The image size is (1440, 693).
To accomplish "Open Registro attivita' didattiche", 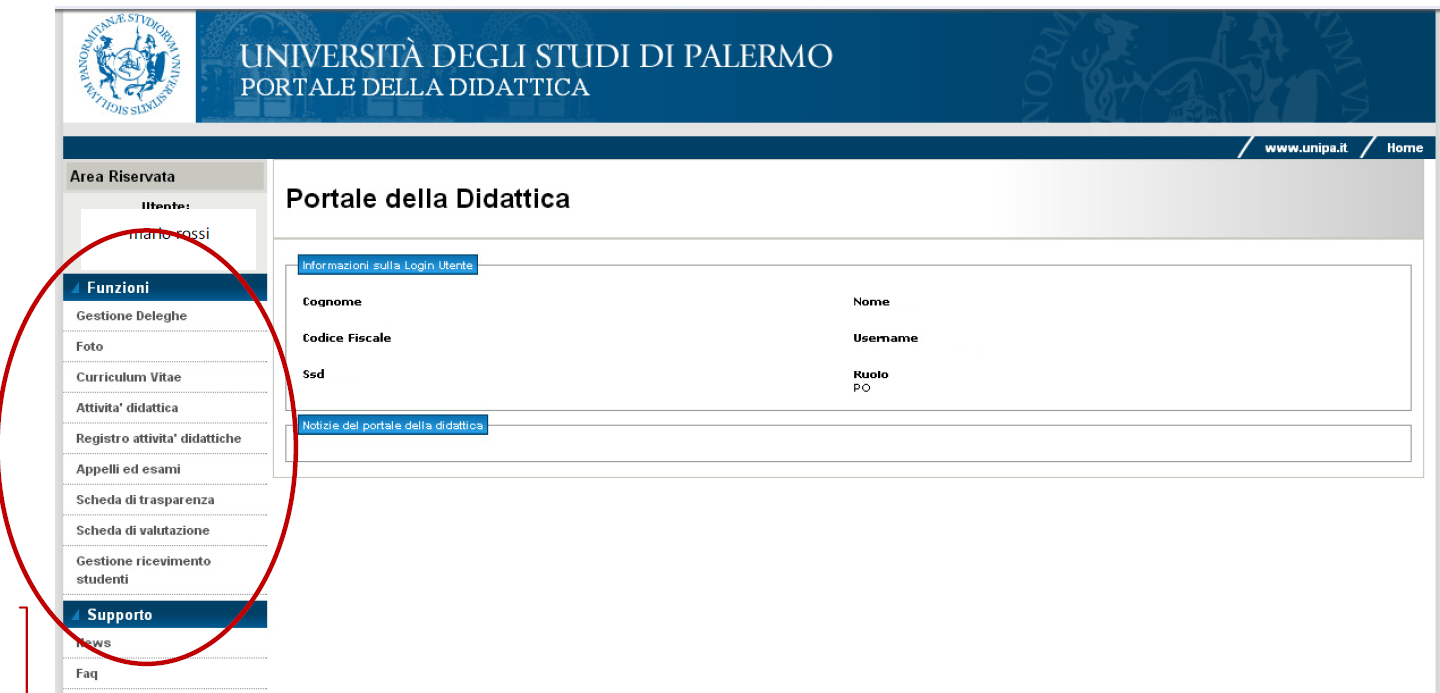I will [x=158, y=439].
